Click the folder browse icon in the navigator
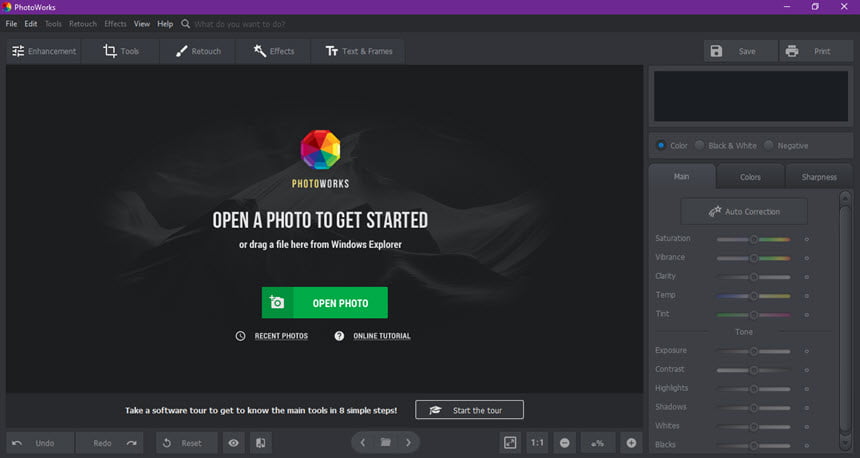The width and height of the screenshot is (860, 458). pyautogui.click(x=386, y=443)
